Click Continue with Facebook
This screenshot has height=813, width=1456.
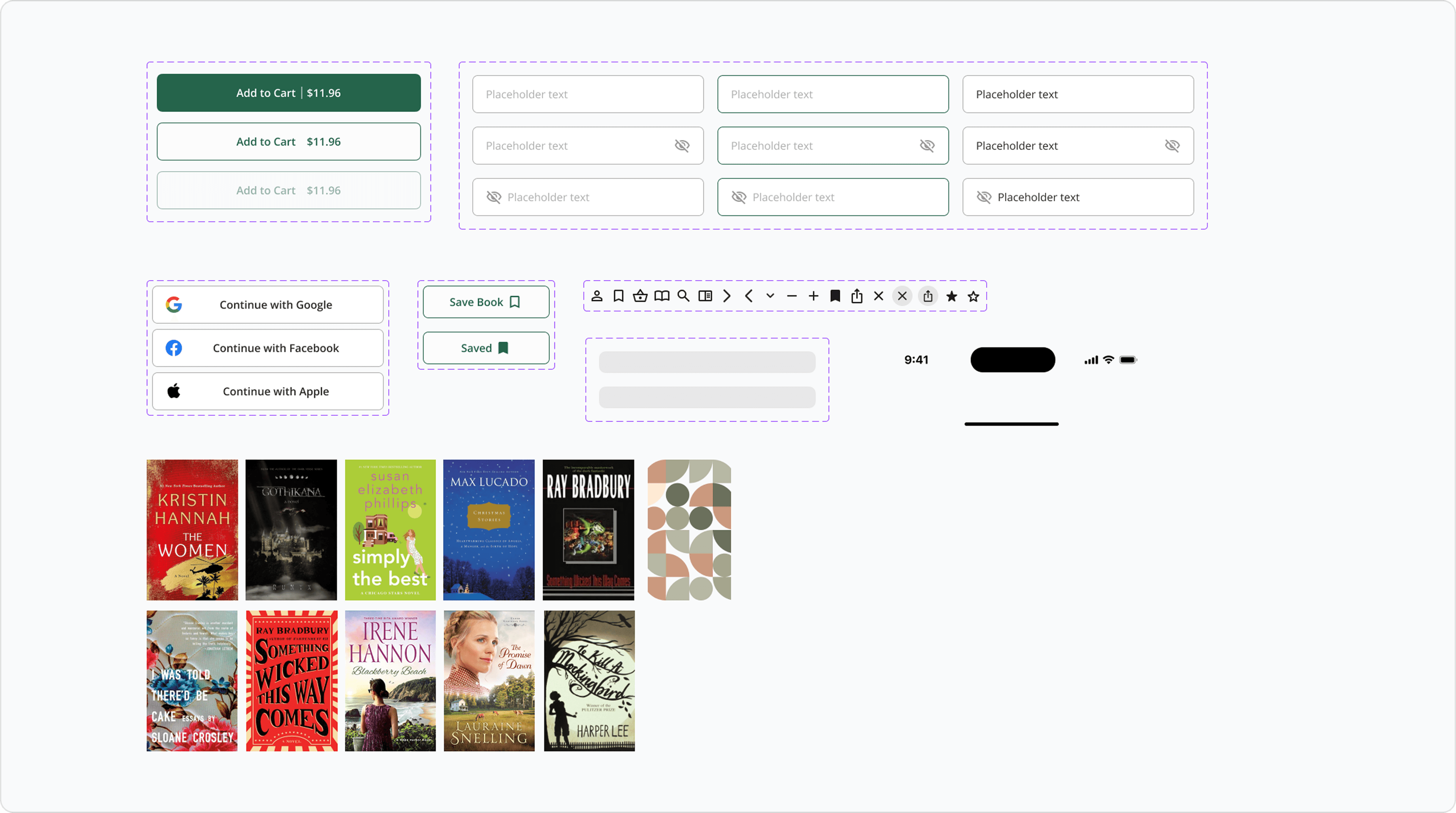coord(268,348)
